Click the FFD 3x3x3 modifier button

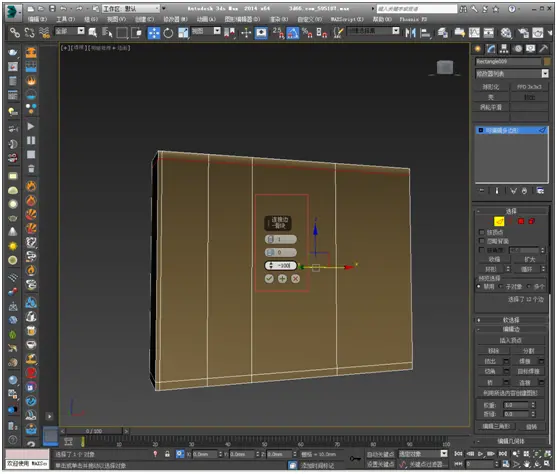[x=529, y=87]
